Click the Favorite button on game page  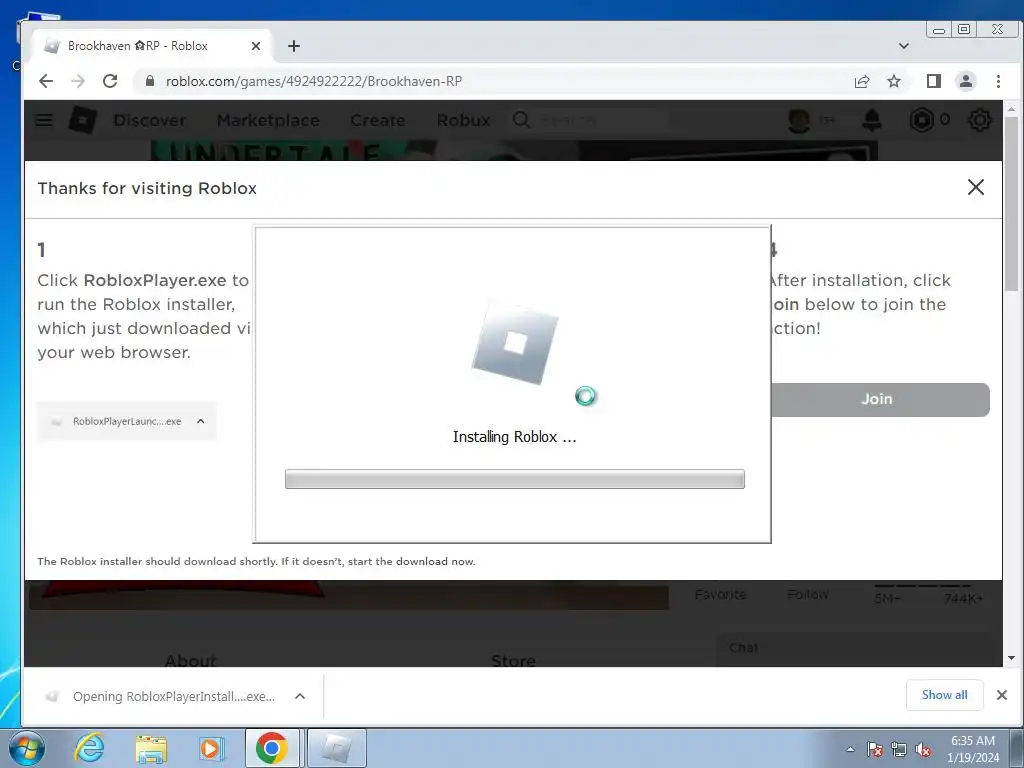click(x=720, y=595)
